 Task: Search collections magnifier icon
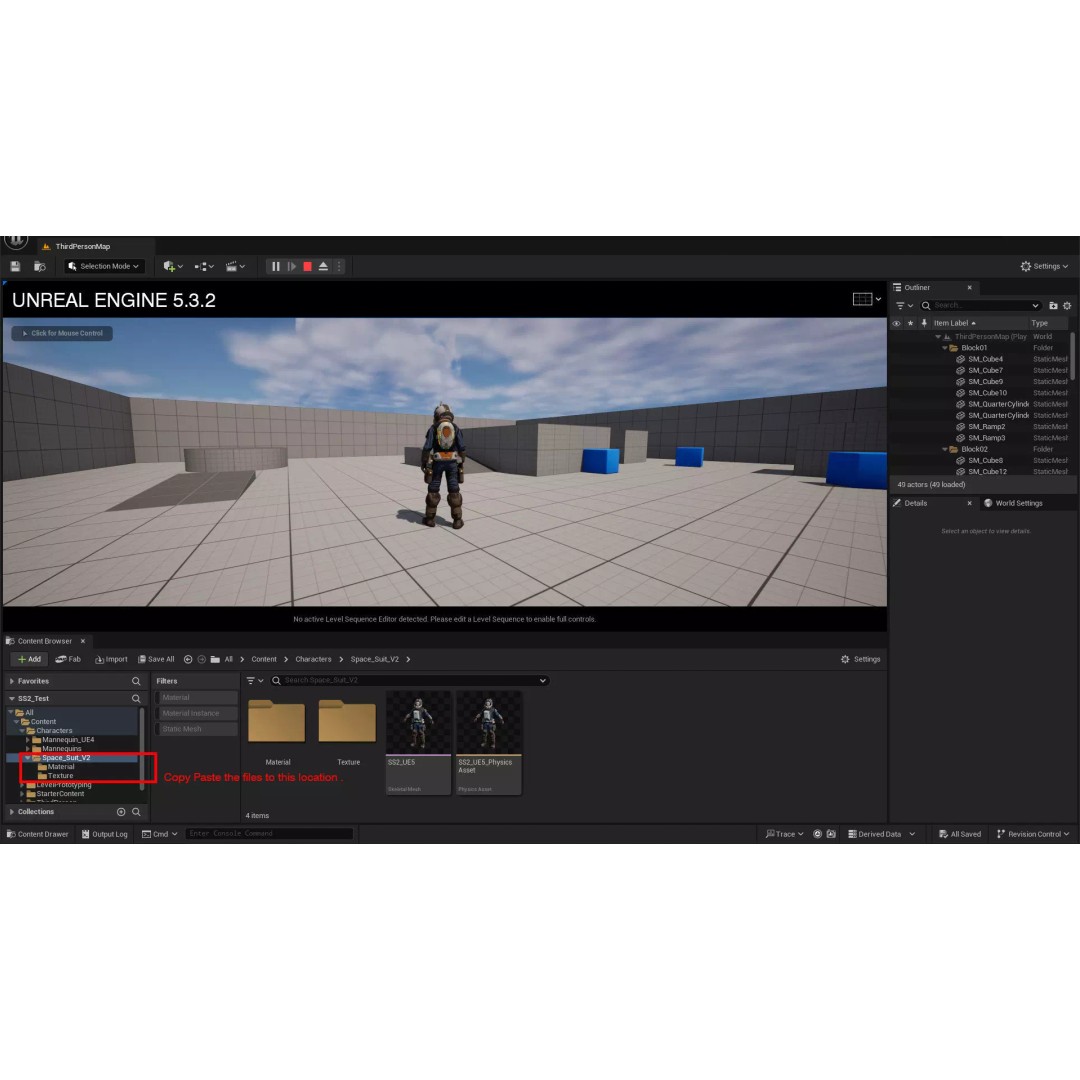point(136,812)
